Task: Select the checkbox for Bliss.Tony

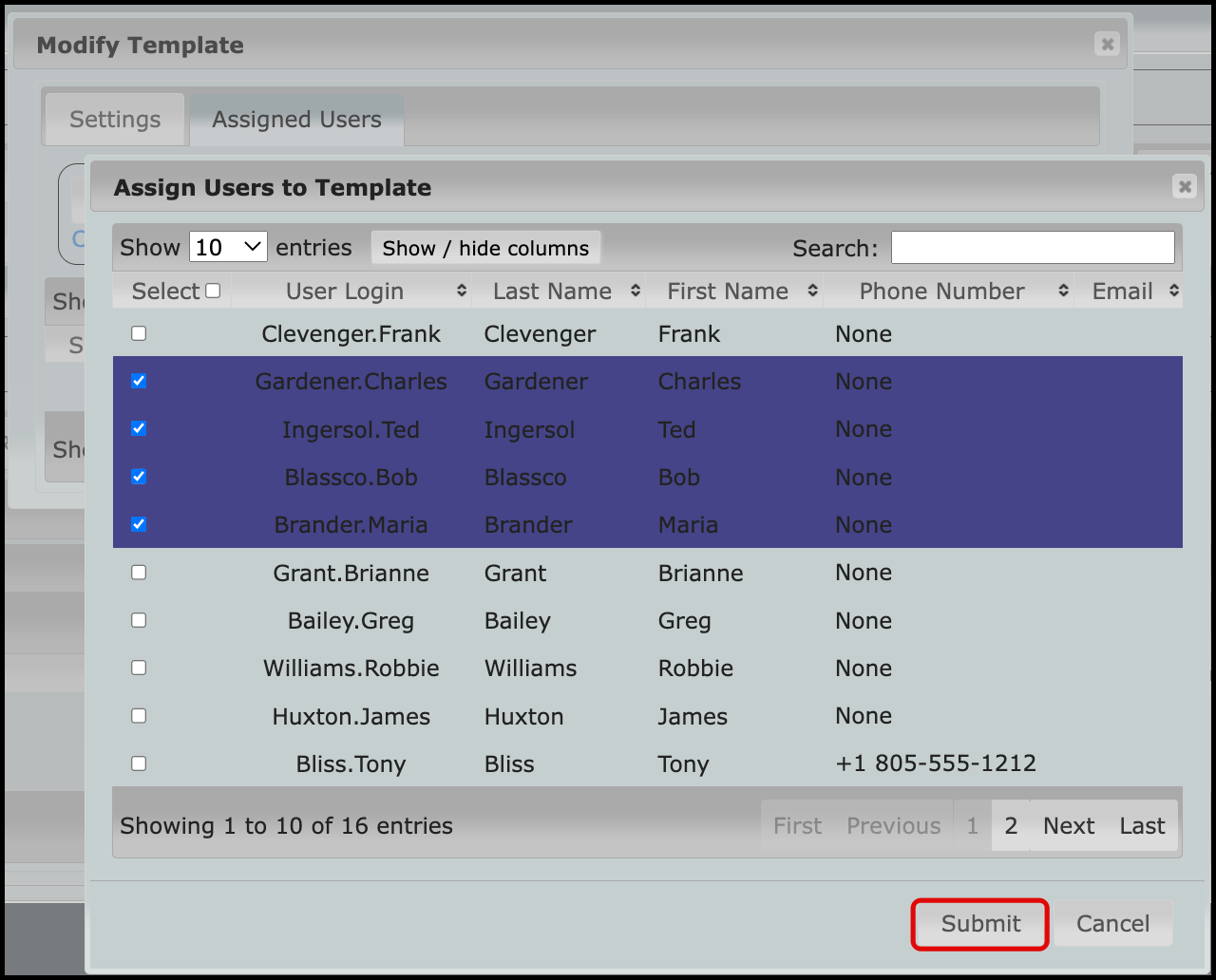Action: 139,763
